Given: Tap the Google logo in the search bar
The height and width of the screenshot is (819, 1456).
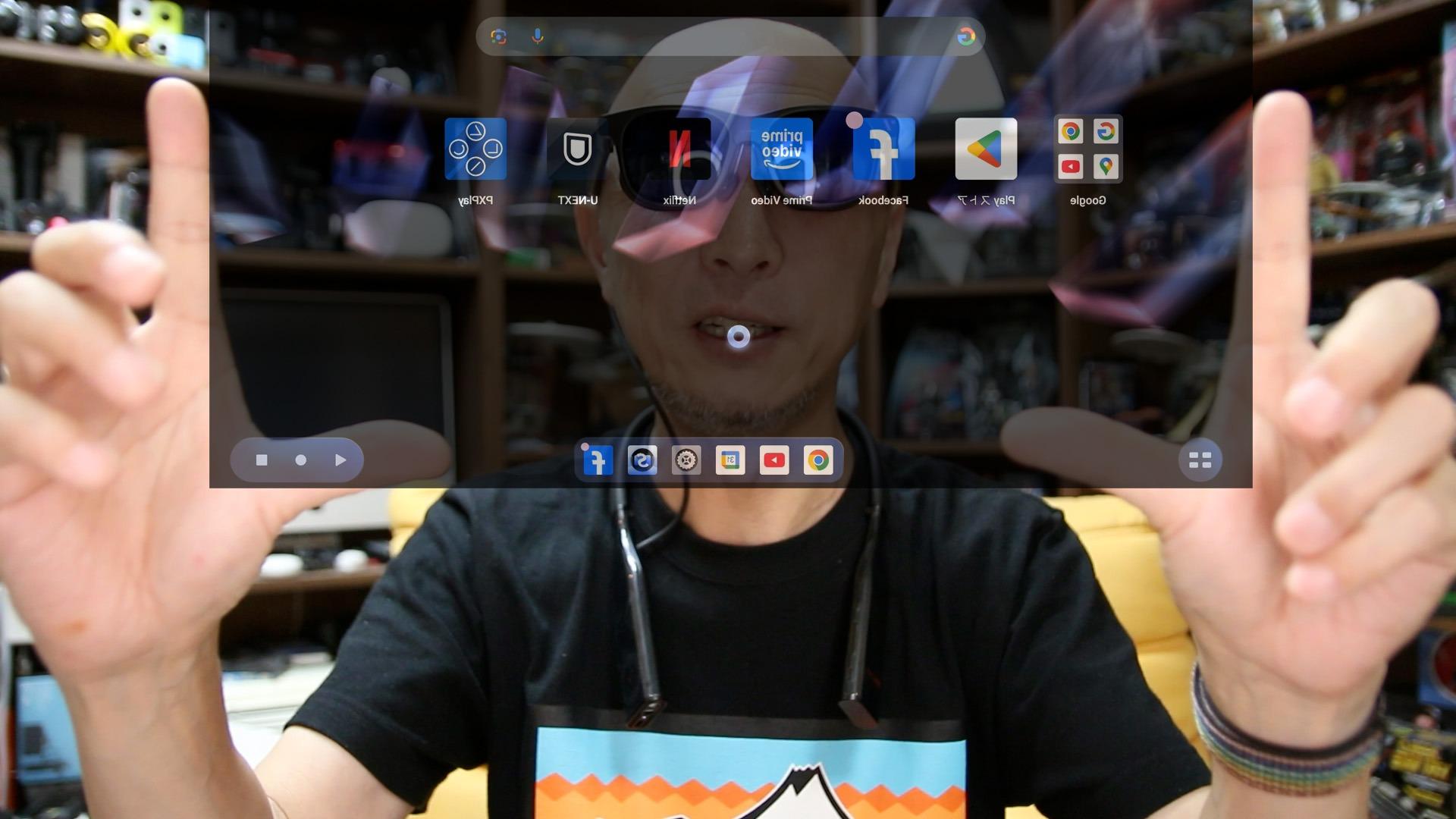Looking at the screenshot, I should [x=965, y=36].
